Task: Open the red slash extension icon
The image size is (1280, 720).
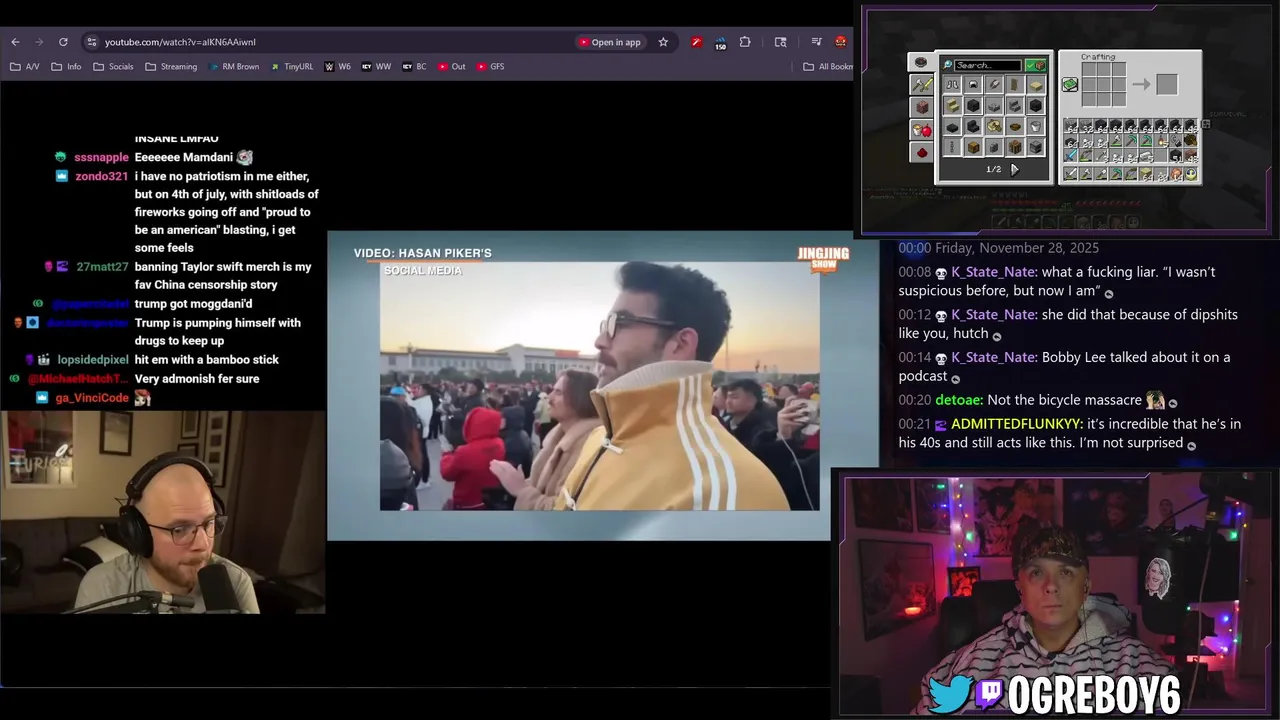Action: pyautogui.click(x=696, y=42)
